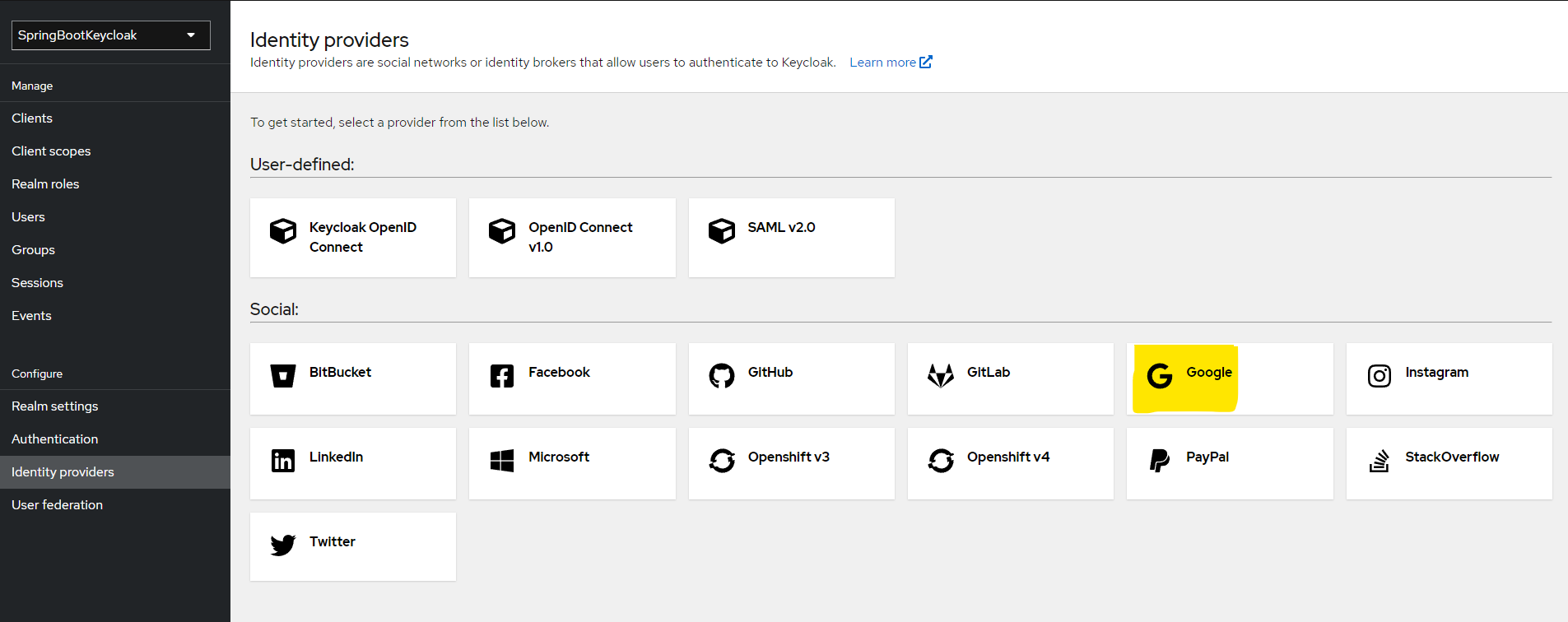Select Identity providers in the sidebar
The image size is (1568, 622).
click(115, 472)
